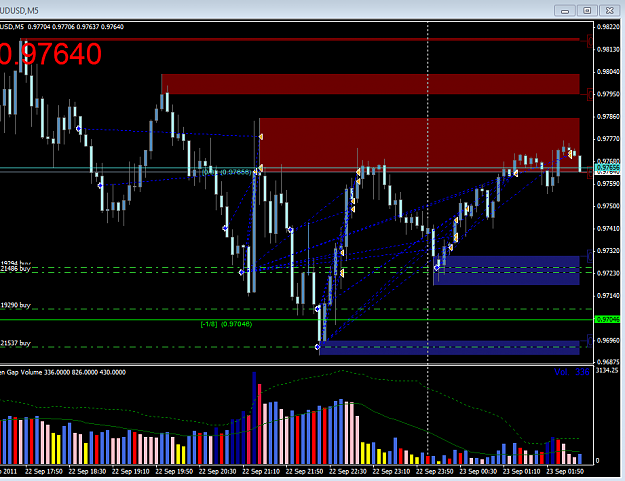Click price axis label 0.96960
Screen dimensions: 625x481
pyautogui.click(x=608, y=341)
